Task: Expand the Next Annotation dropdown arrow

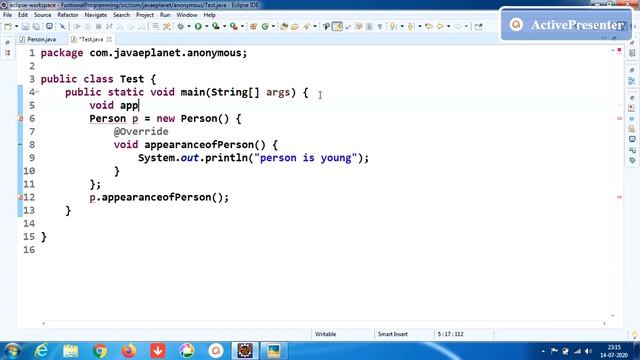Action: point(402,27)
